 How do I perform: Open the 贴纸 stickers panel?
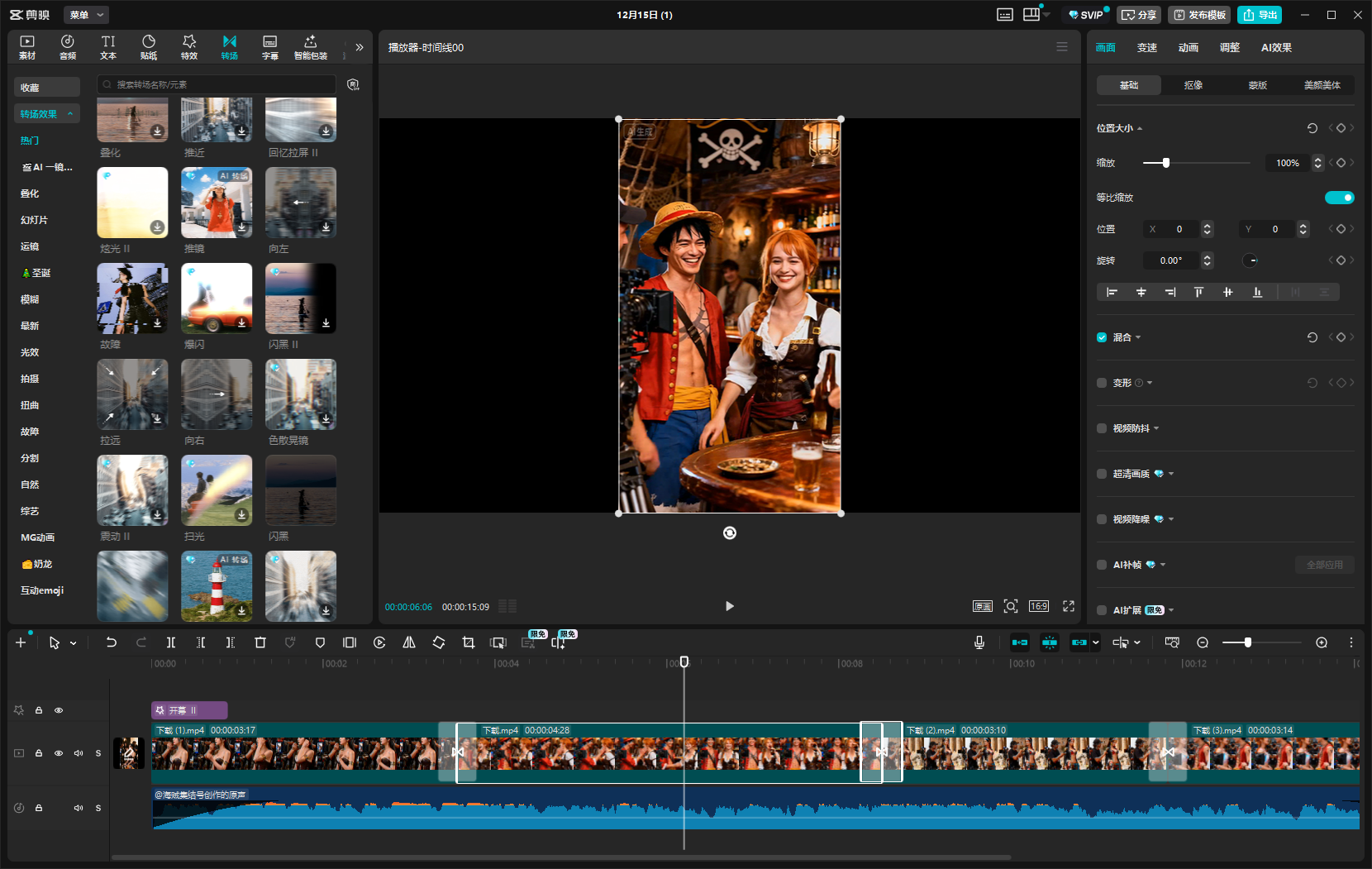[x=149, y=46]
